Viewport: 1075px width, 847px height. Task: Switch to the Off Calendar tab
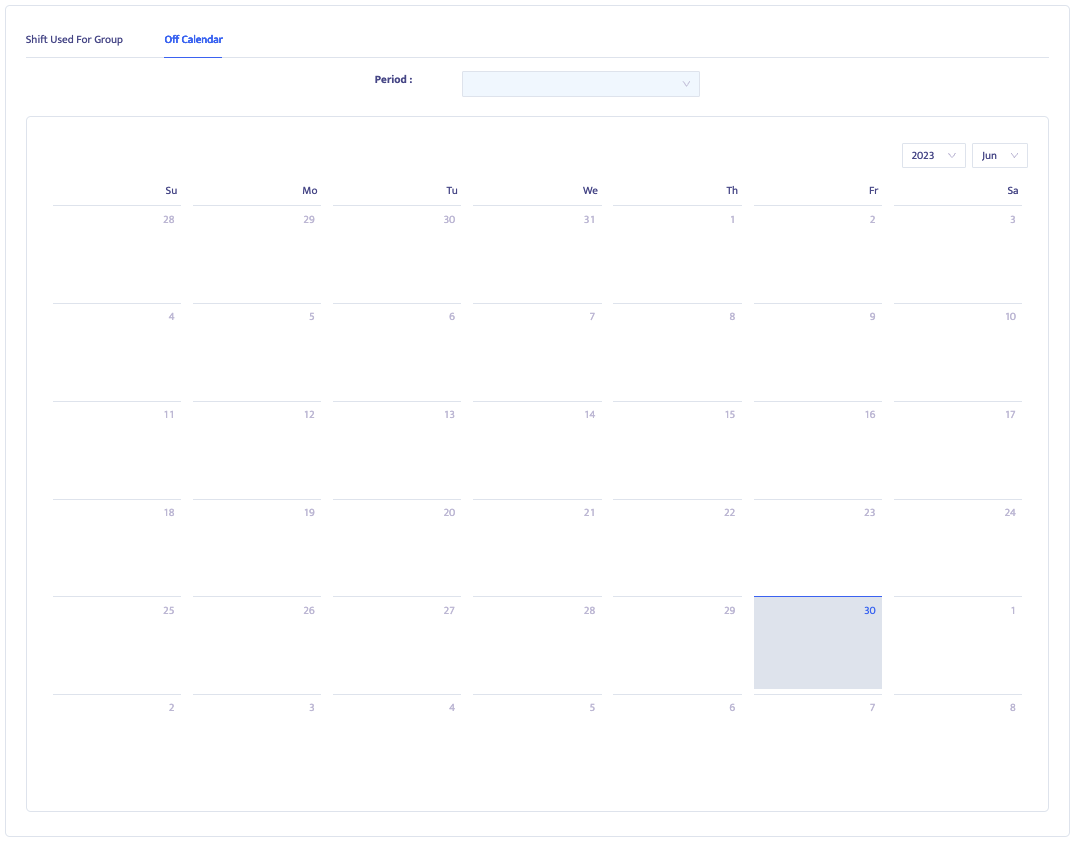(x=193, y=39)
